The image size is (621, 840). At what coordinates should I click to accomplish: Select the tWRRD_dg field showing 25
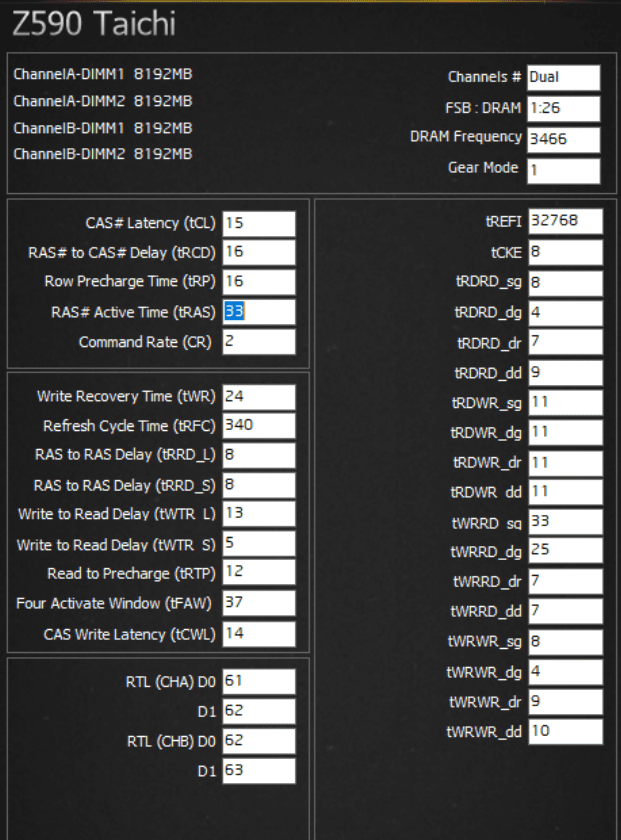[566, 551]
